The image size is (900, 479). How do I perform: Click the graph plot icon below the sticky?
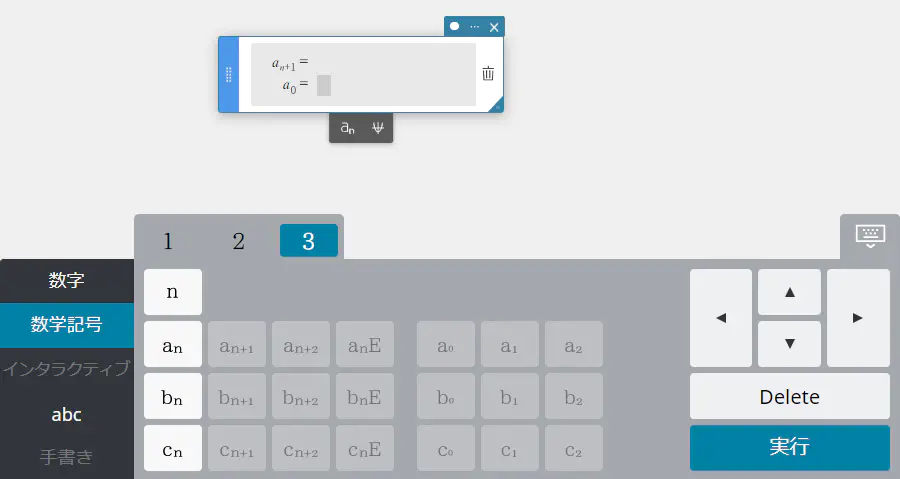[377, 128]
